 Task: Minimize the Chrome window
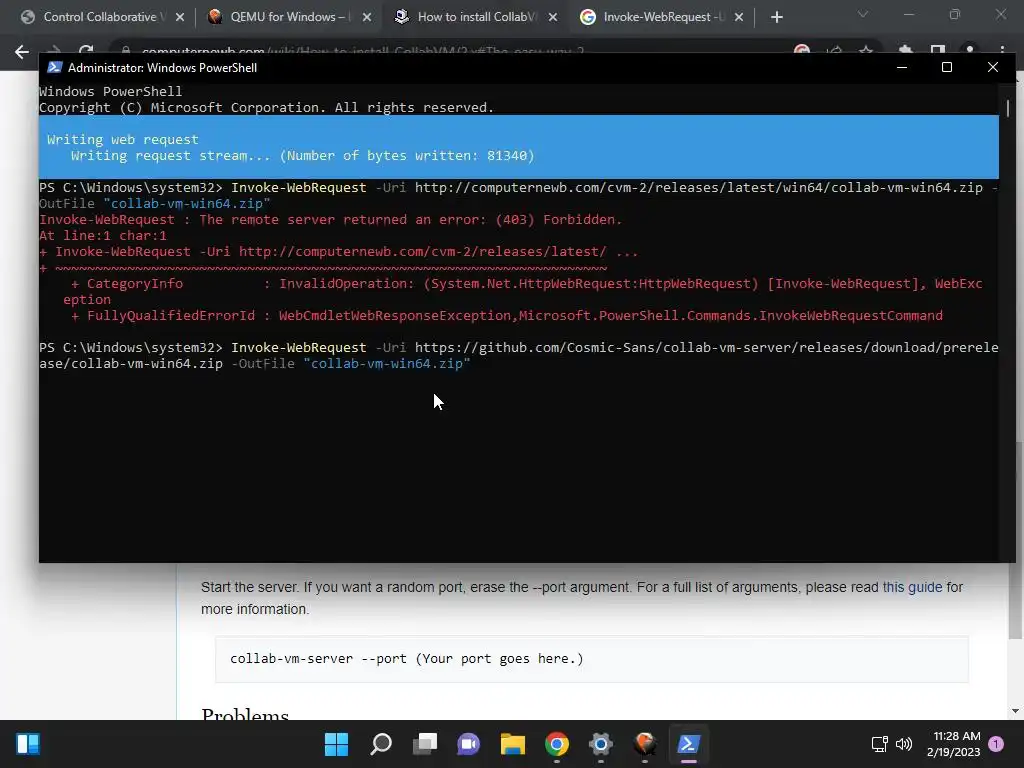(x=908, y=14)
